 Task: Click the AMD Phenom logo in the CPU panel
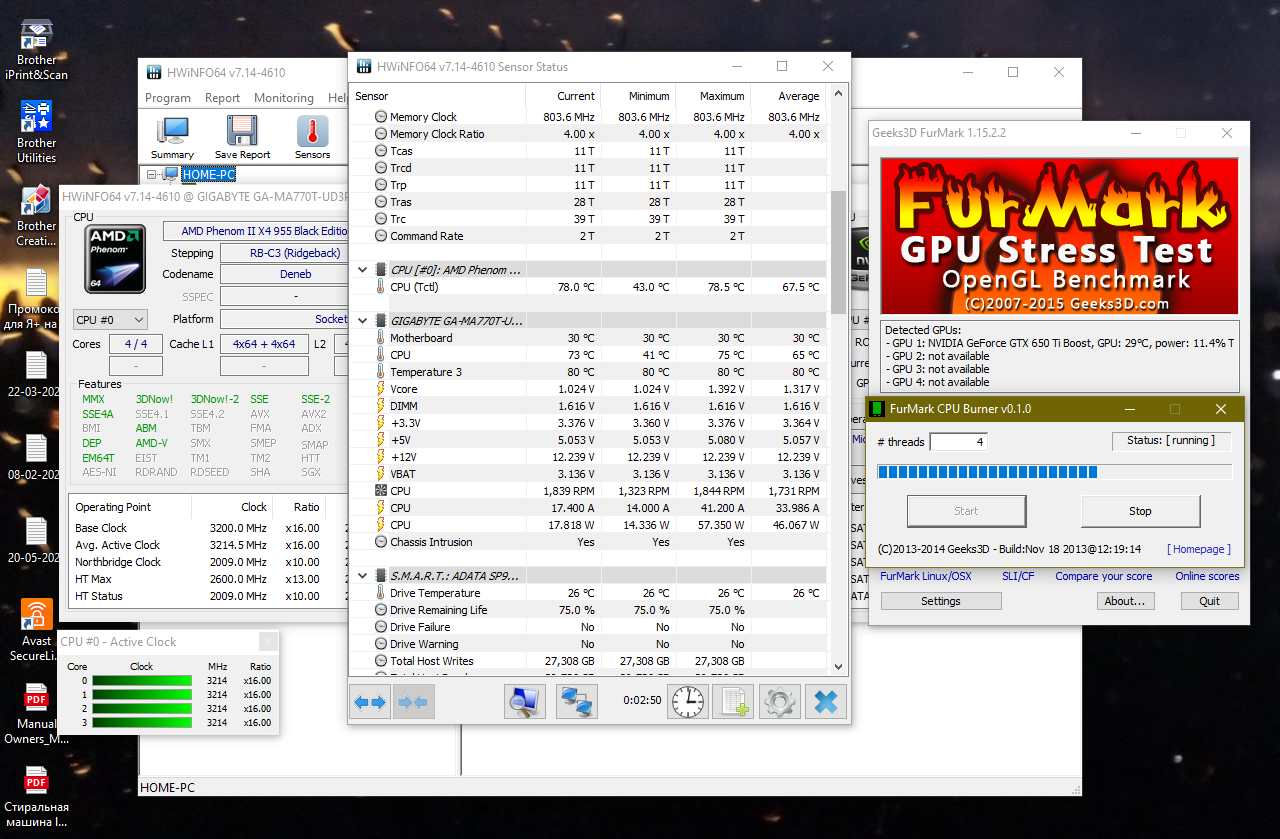point(115,259)
